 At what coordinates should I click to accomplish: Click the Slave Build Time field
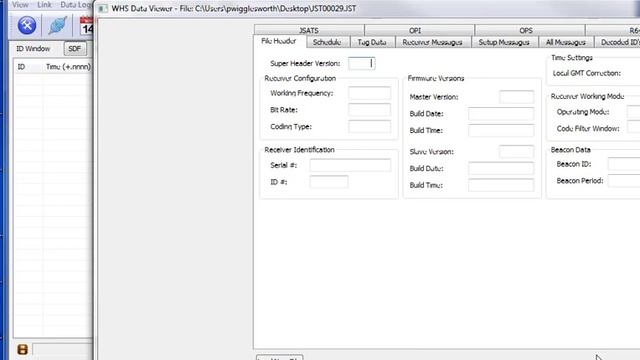pyautogui.click(x=501, y=185)
